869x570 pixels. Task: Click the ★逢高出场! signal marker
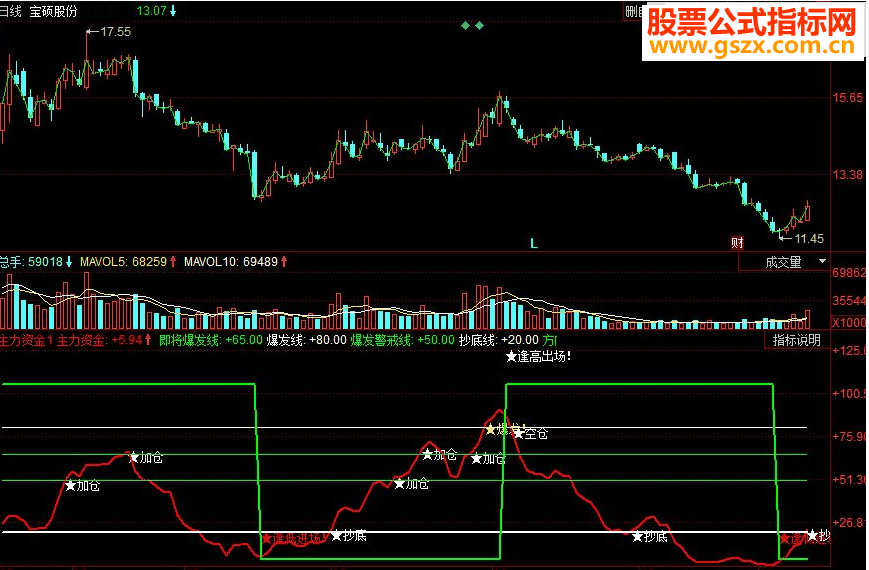click(x=538, y=357)
